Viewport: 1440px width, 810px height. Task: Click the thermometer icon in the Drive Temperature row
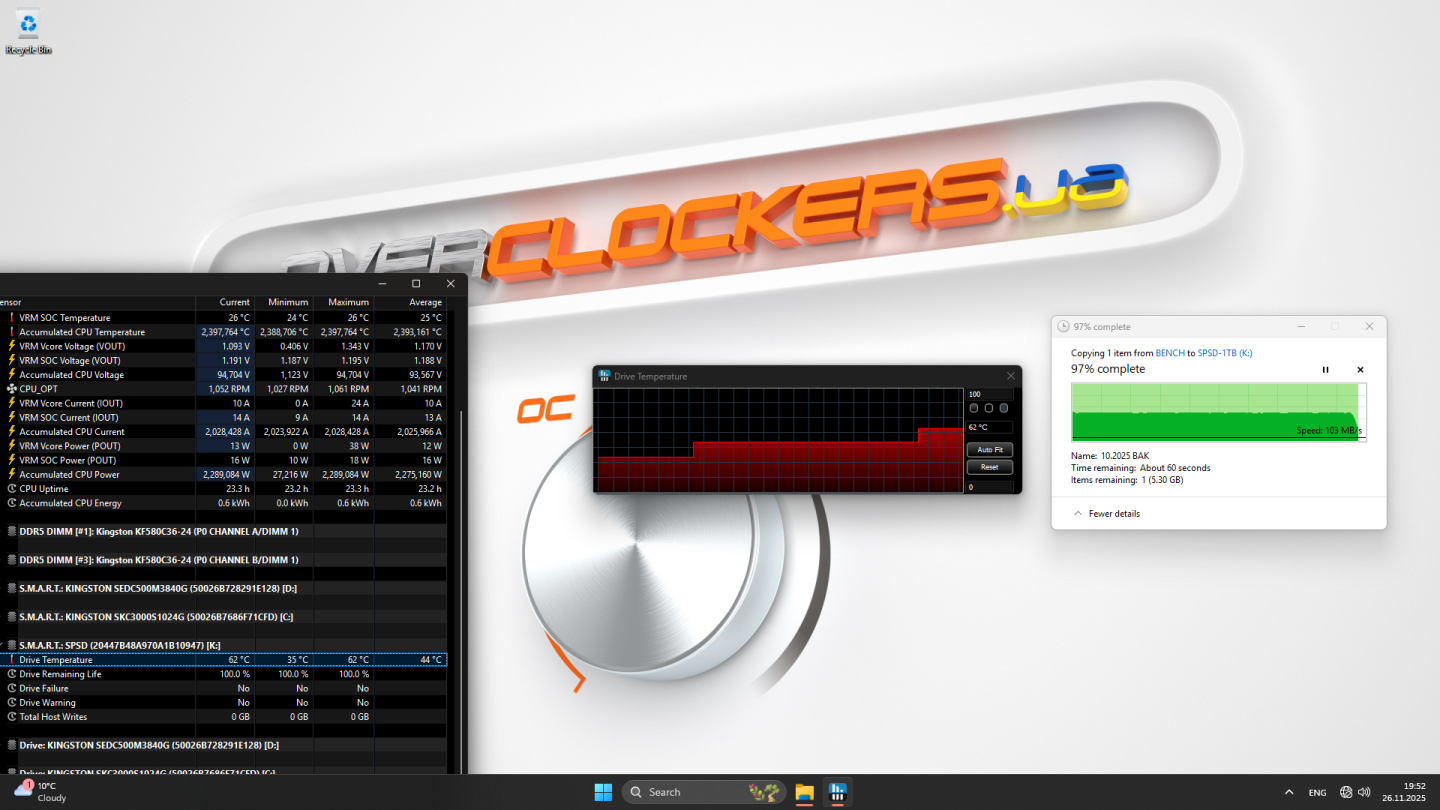(12, 660)
